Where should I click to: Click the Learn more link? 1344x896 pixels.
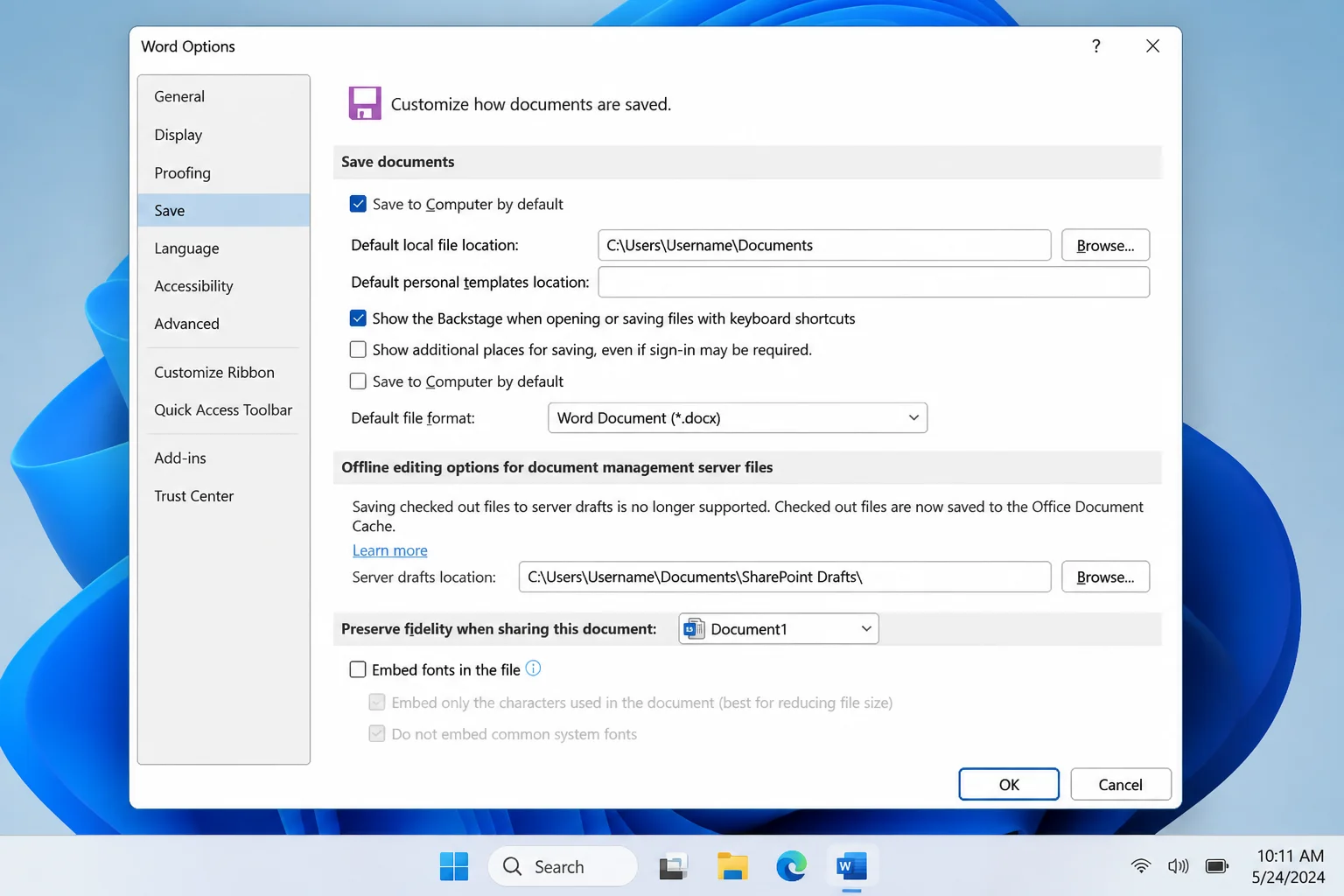pos(390,550)
